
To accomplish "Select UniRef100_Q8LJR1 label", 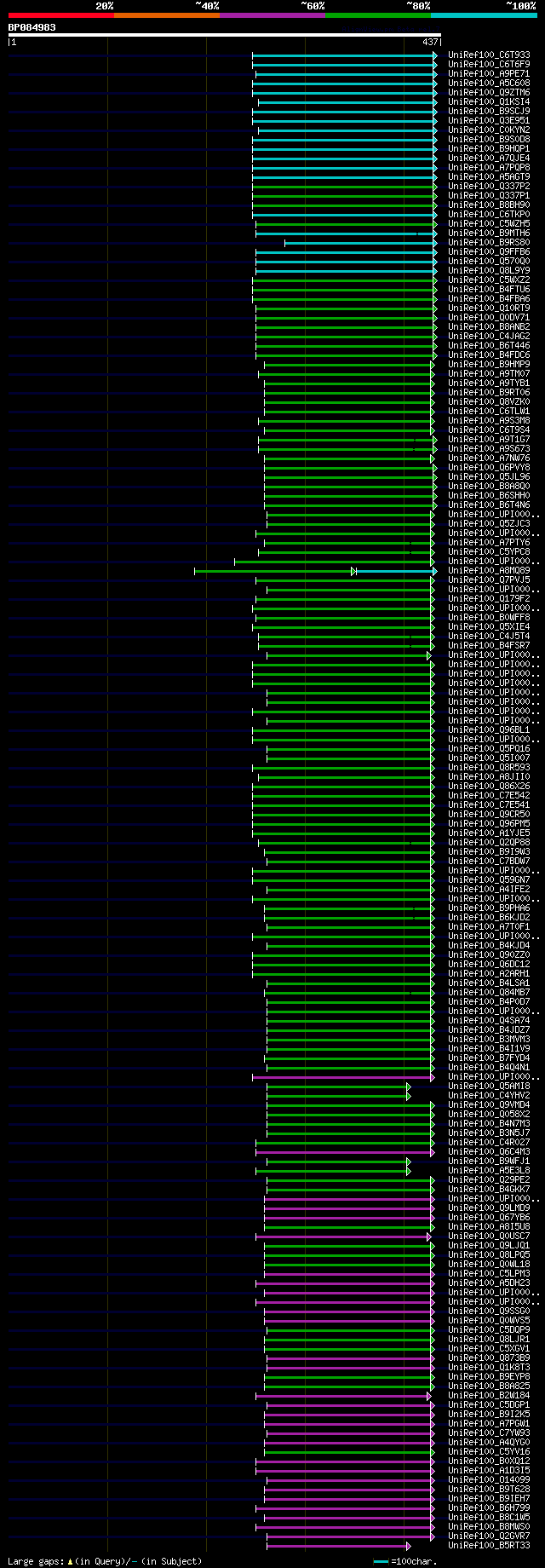I will pos(489,1340).
